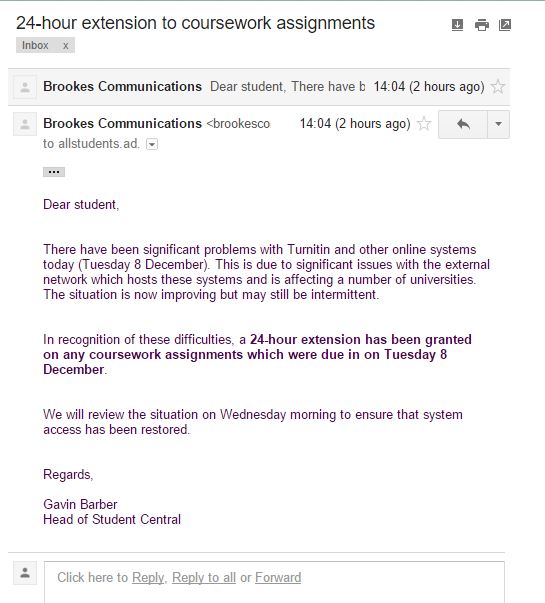Click the Reply to all link

click(x=204, y=578)
